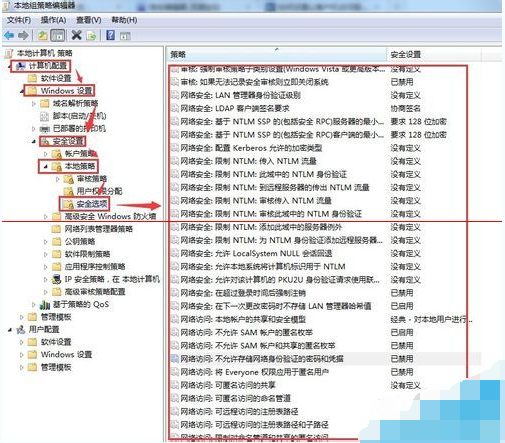Click the Up one level folder icon

pos(42,35)
